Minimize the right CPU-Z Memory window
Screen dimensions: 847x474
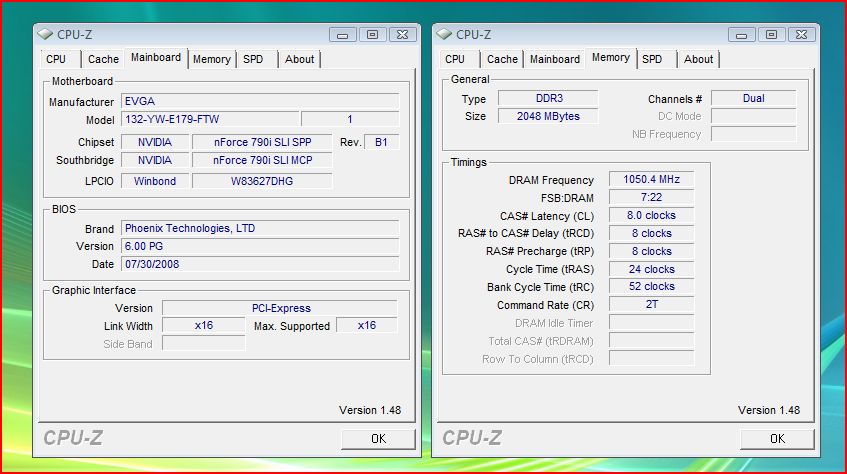pyautogui.click(x=742, y=35)
